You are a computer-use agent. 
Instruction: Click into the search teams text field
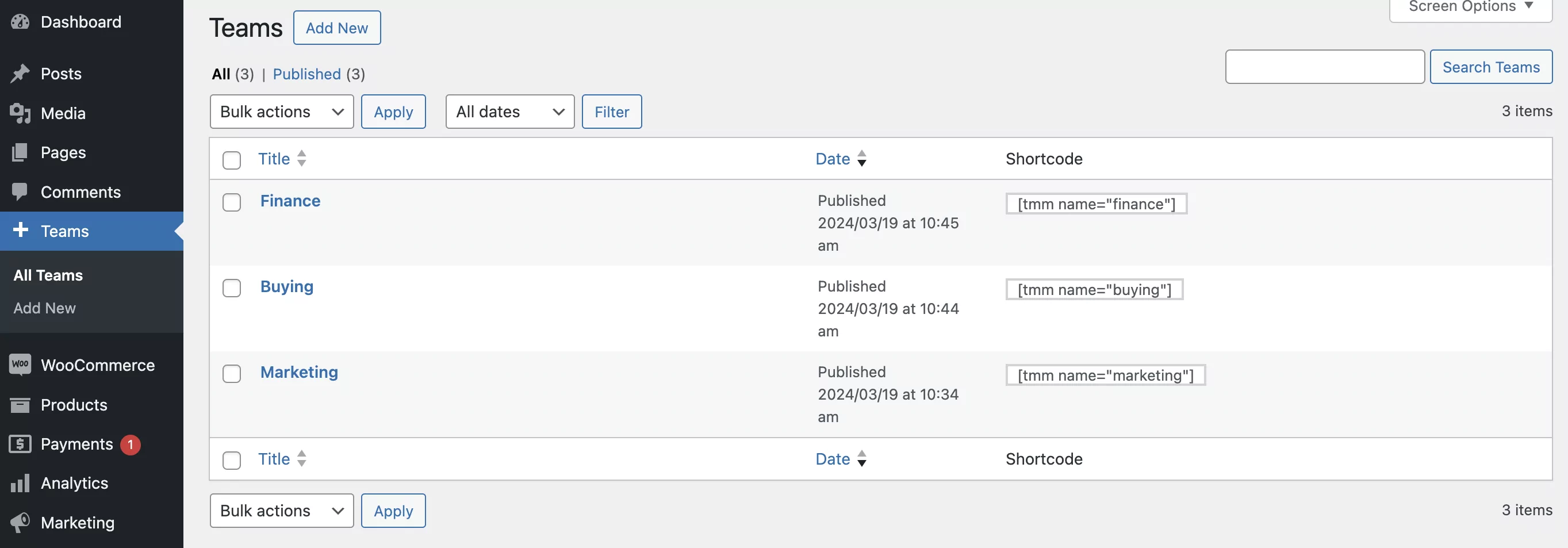(x=1325, y=66)
